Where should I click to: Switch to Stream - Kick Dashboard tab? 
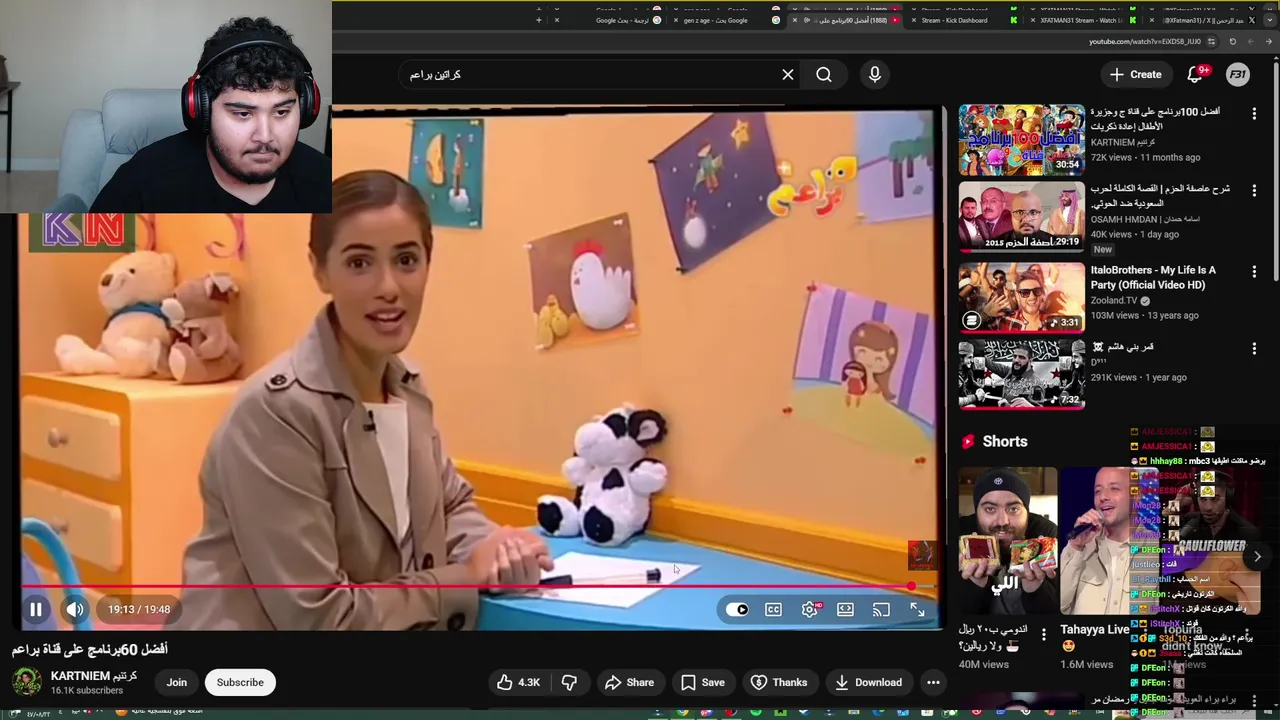coord(966,20)
